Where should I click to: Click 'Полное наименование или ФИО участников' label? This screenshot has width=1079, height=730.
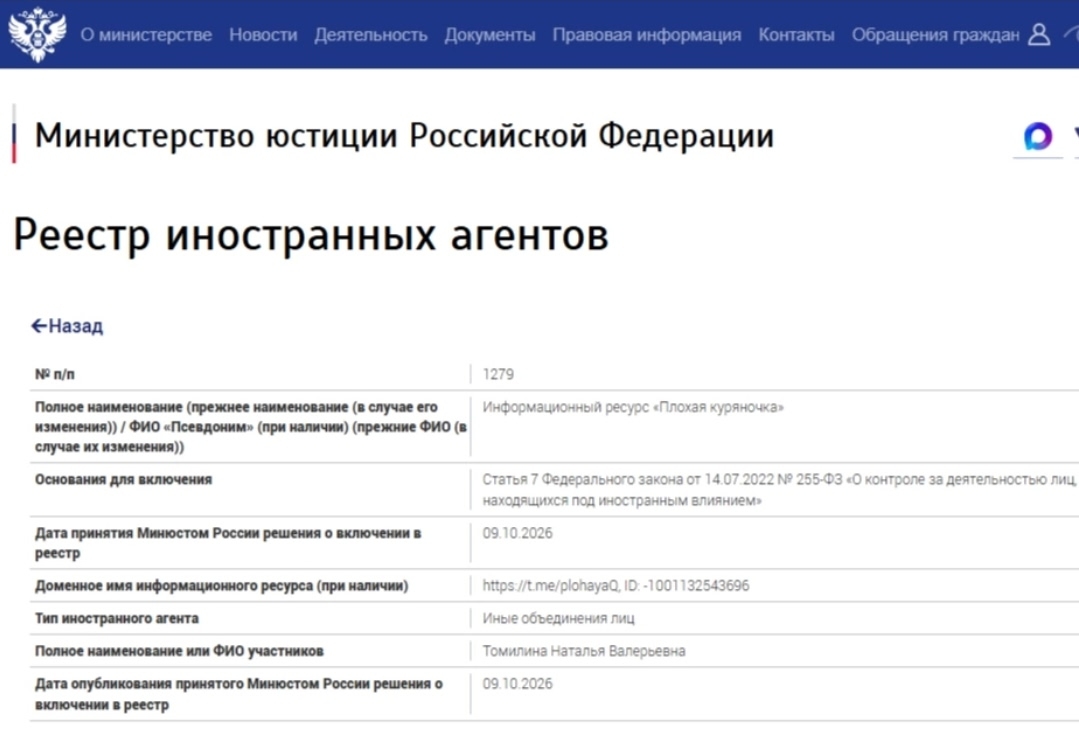click(179, 651)
